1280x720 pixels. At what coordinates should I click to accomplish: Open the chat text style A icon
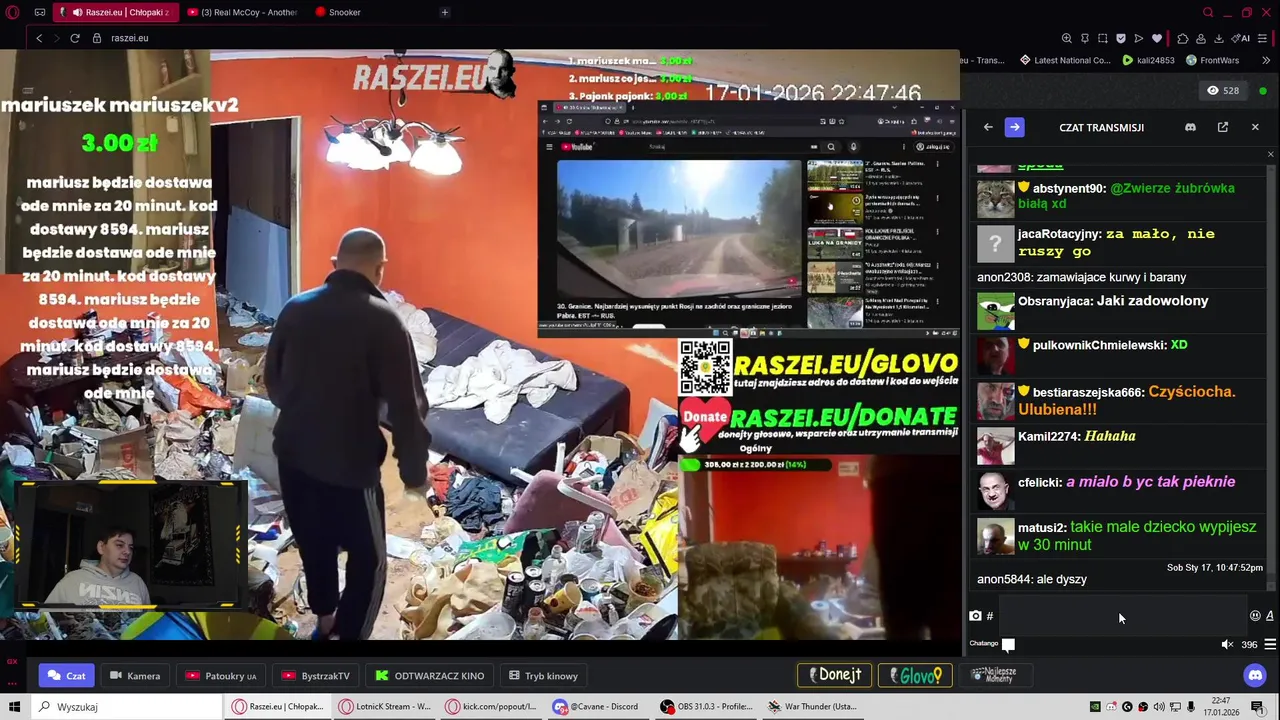pyautogui.click(x=1270, y=616)
